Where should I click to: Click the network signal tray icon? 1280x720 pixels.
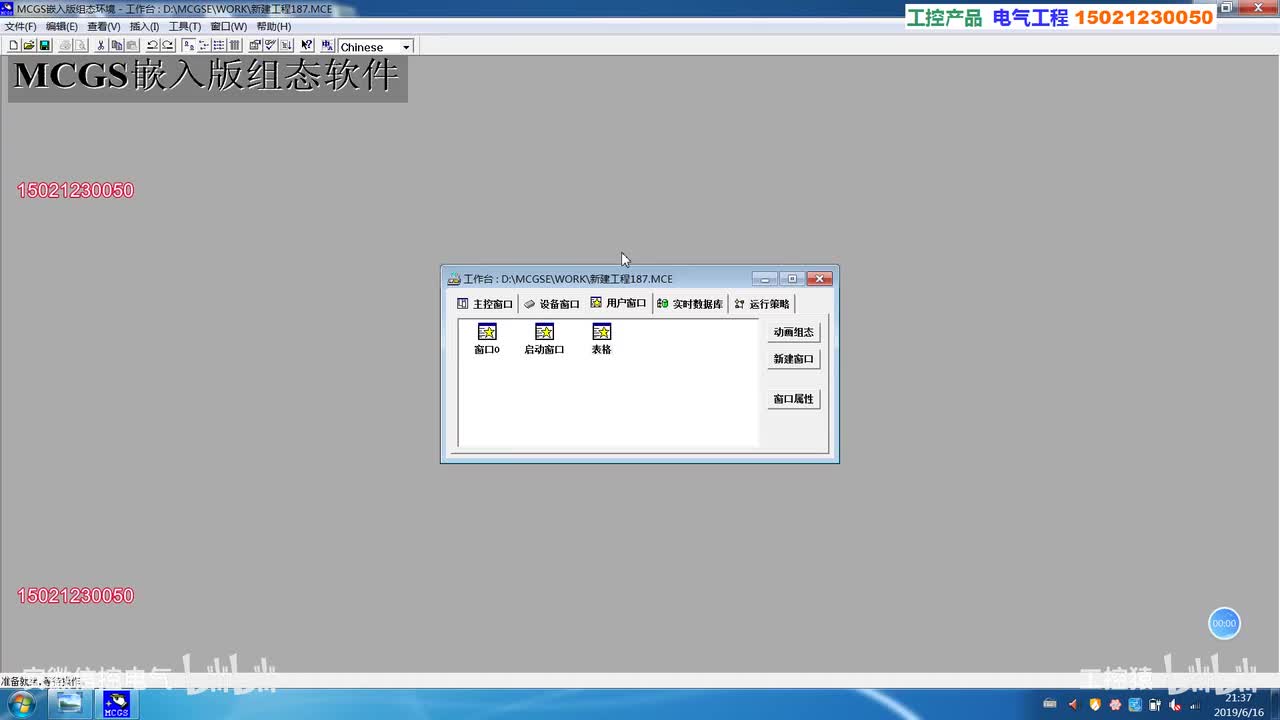click(1195, 705)
